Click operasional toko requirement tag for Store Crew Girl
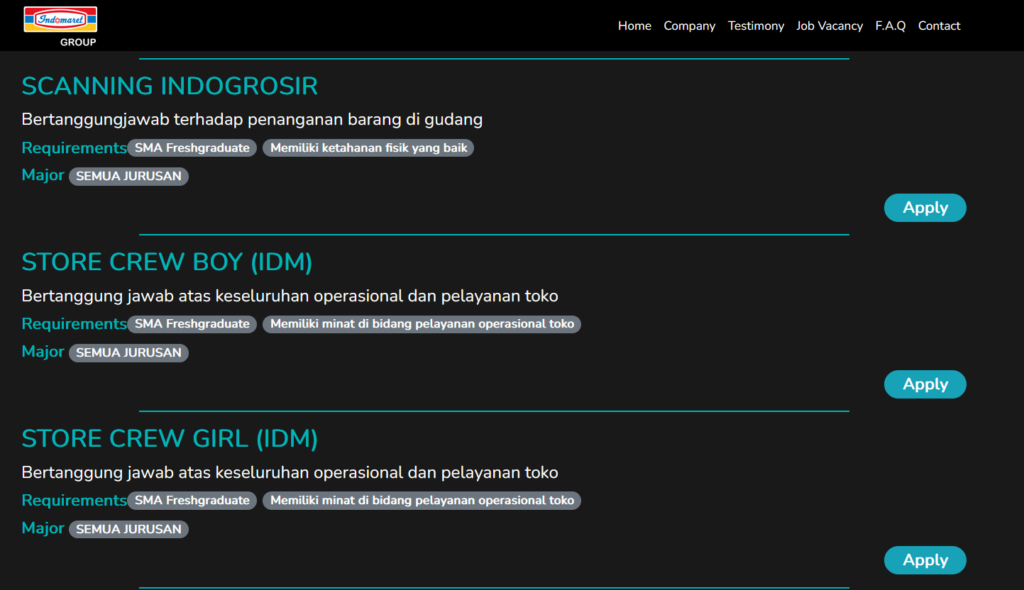 pos(422,500)
